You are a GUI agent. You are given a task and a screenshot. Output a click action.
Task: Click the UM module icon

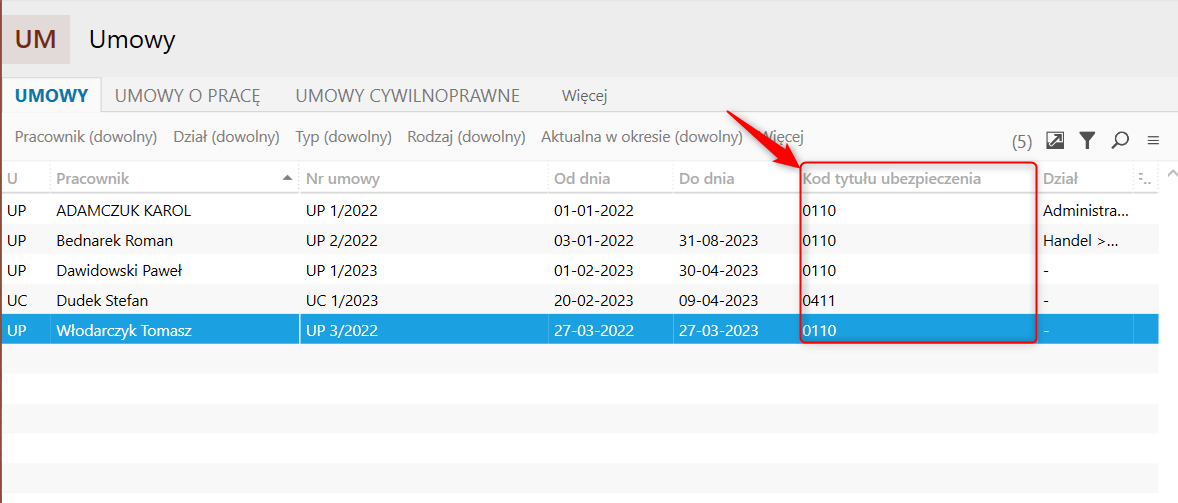tap(36, 39)
